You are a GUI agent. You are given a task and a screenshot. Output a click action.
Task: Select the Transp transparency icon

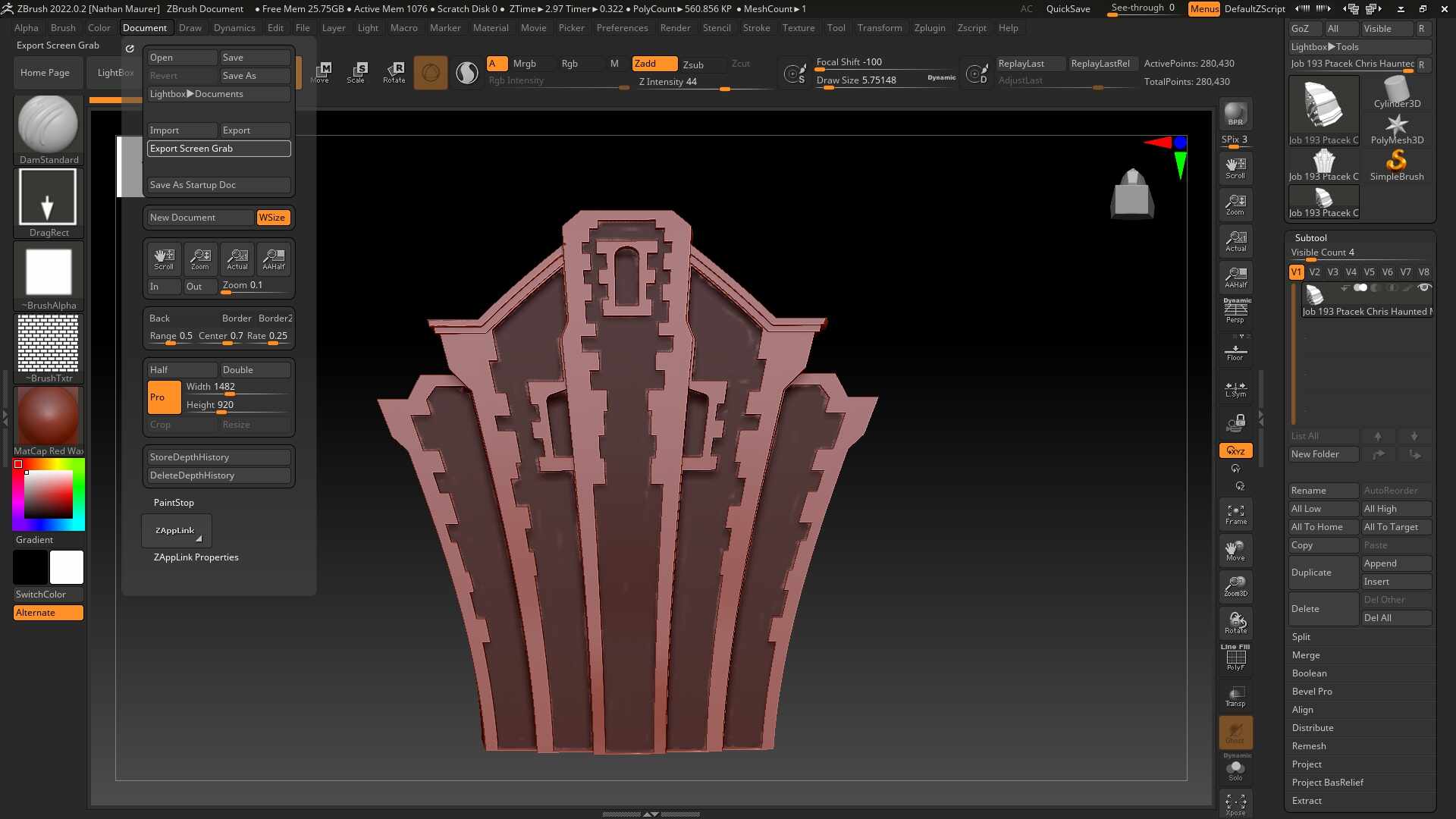[x=1235, y=696]
